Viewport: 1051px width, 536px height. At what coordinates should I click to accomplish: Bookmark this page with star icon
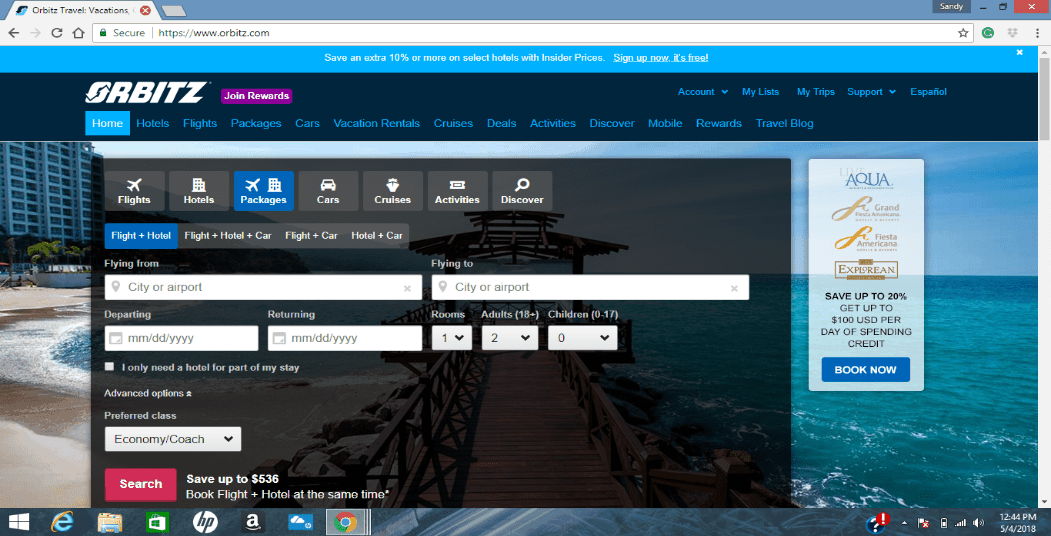coord(963,33)
